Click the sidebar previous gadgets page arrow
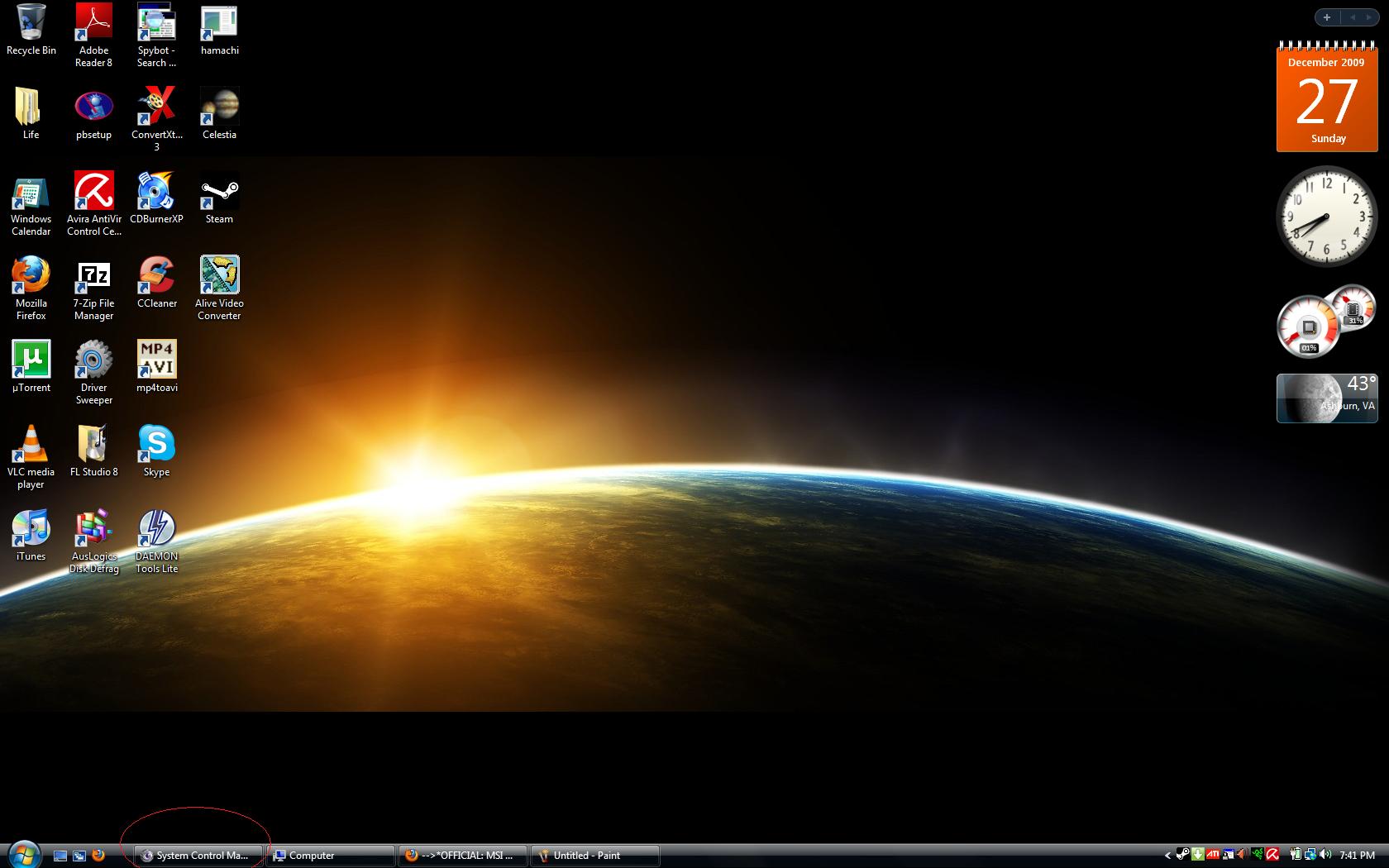The width and height of the screenshot is (1389, 868). click(x=1353, y=17)
